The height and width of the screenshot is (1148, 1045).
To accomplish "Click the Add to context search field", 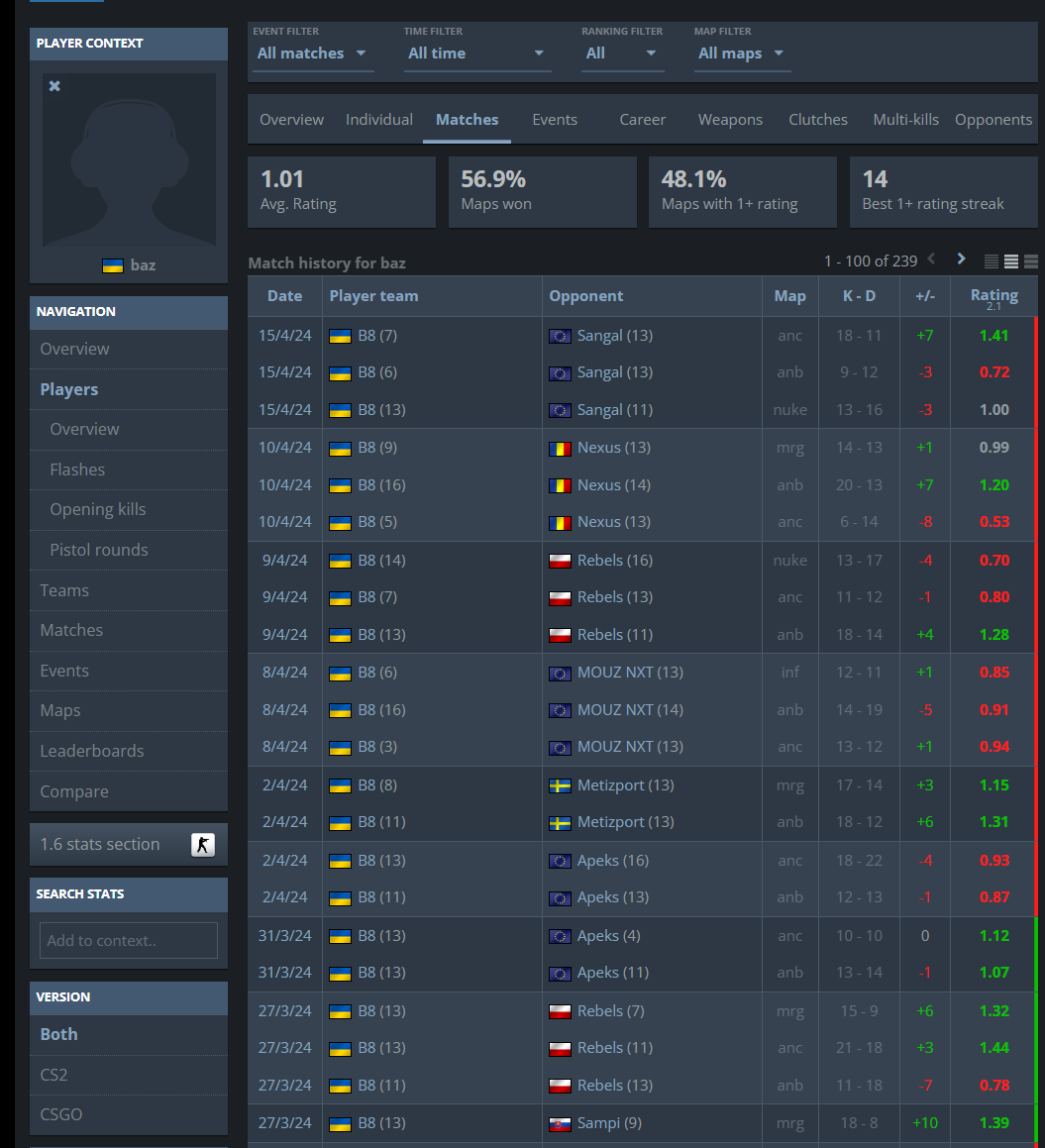I will click(x=129, y=941).
